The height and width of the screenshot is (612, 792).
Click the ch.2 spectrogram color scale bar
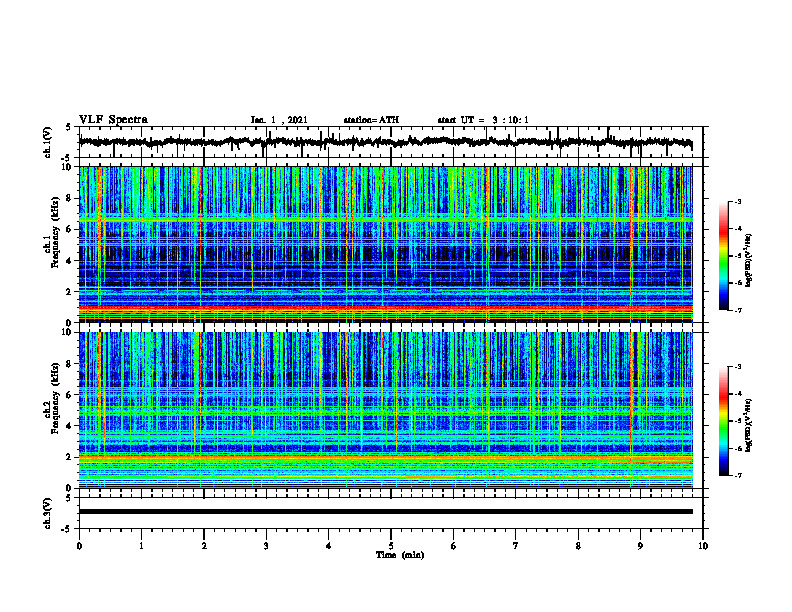[723, 421]
